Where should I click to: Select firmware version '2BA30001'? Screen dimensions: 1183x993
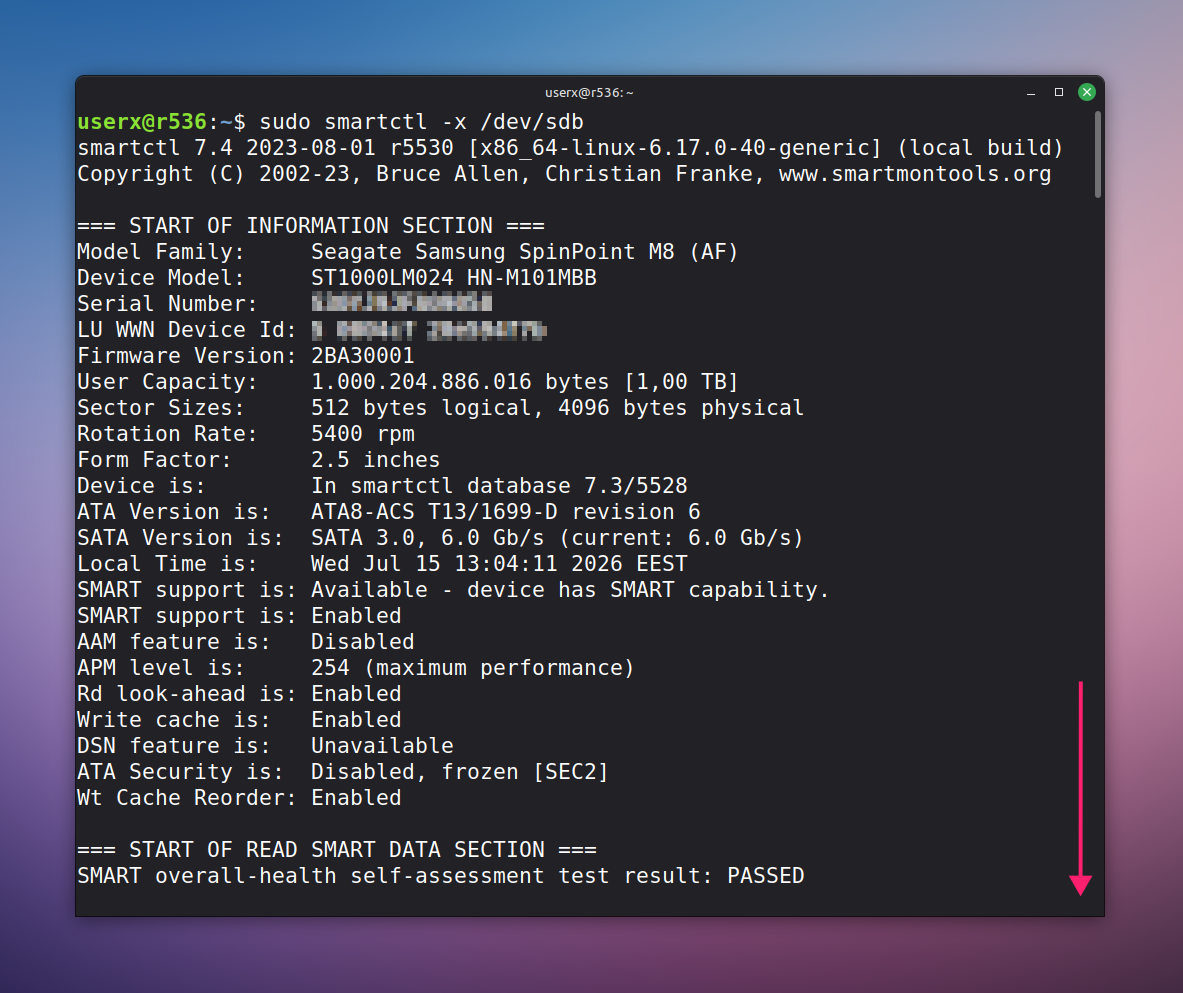point(362,355)
